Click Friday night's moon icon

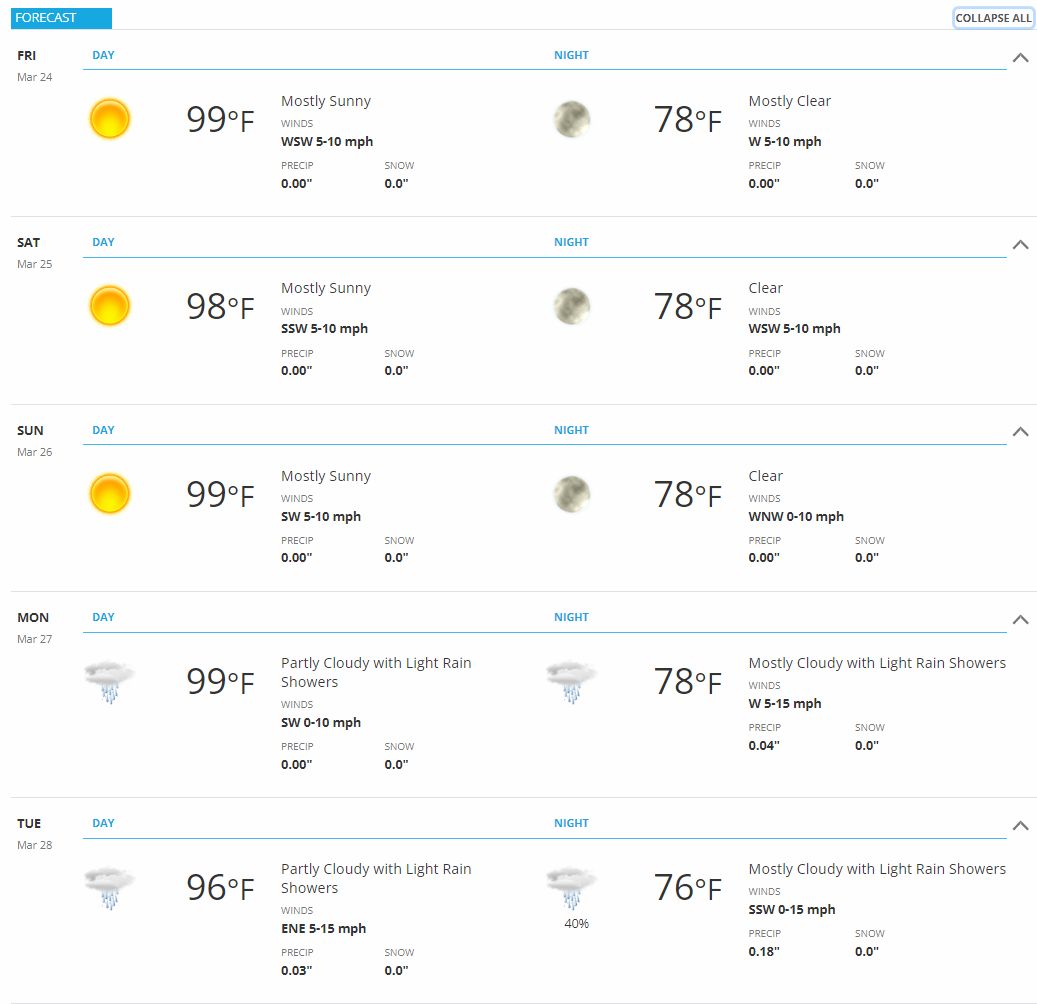tap(571, 119)
